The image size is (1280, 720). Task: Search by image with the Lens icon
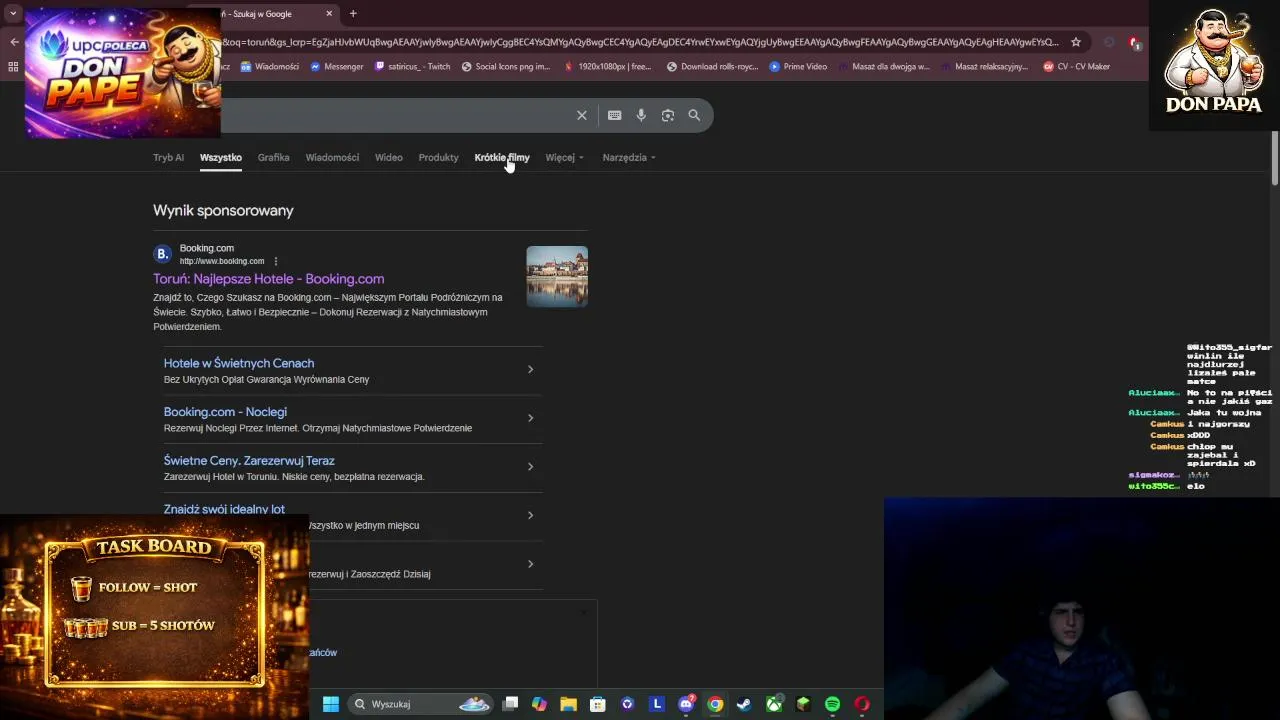click(668, 115)
